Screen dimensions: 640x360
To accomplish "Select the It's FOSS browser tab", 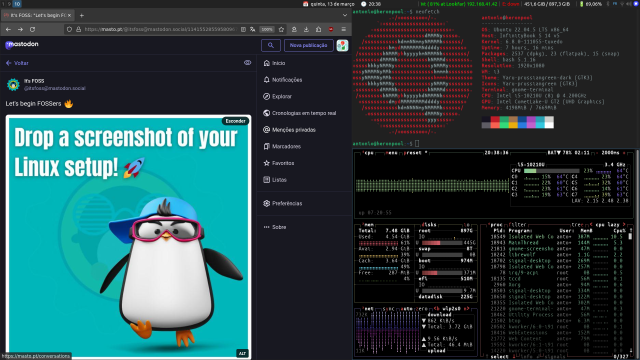I will (38, 15).
